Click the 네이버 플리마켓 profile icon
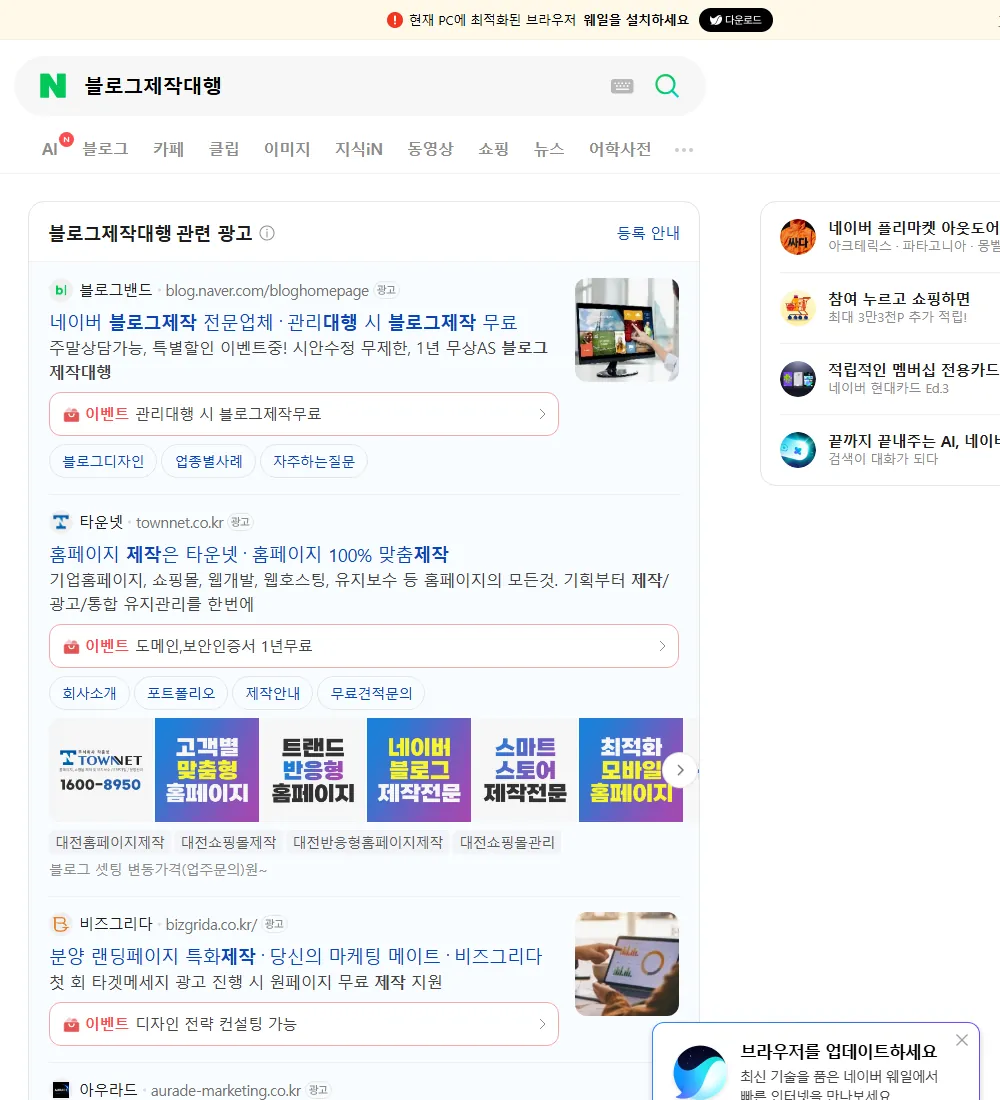Viewport: 1000px width, 1100px height. point(798,236)
